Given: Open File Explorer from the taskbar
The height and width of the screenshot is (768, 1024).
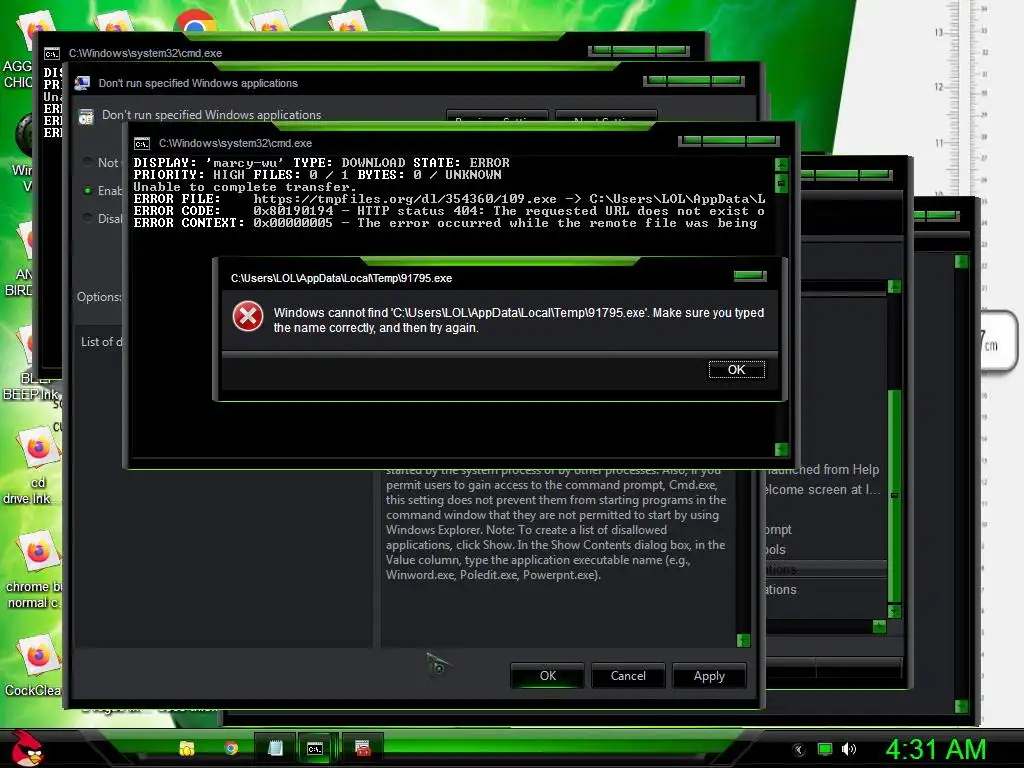Looking at the screenshot, I should (187, 748).
